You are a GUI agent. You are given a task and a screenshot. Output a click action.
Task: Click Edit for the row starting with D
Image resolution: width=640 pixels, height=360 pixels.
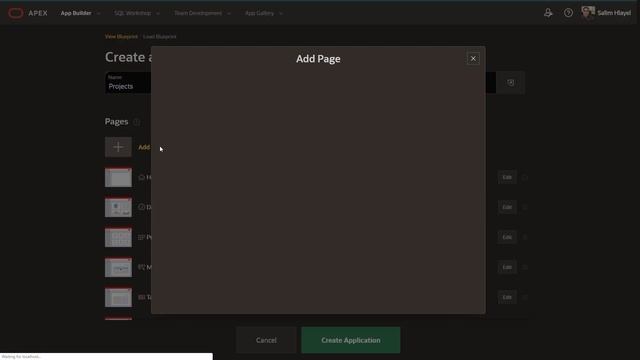[507, 207]
